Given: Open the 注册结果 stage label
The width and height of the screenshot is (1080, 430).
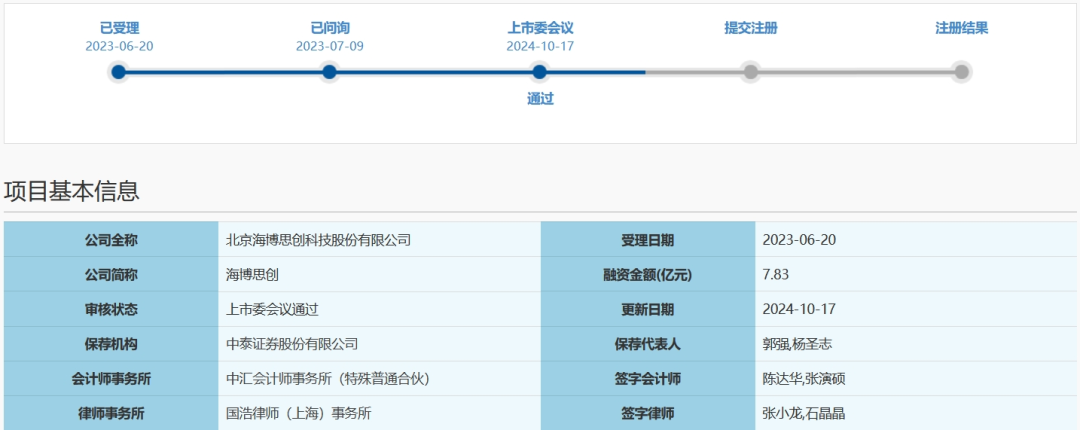Looking at the screenshot, I should pos(961,28).
